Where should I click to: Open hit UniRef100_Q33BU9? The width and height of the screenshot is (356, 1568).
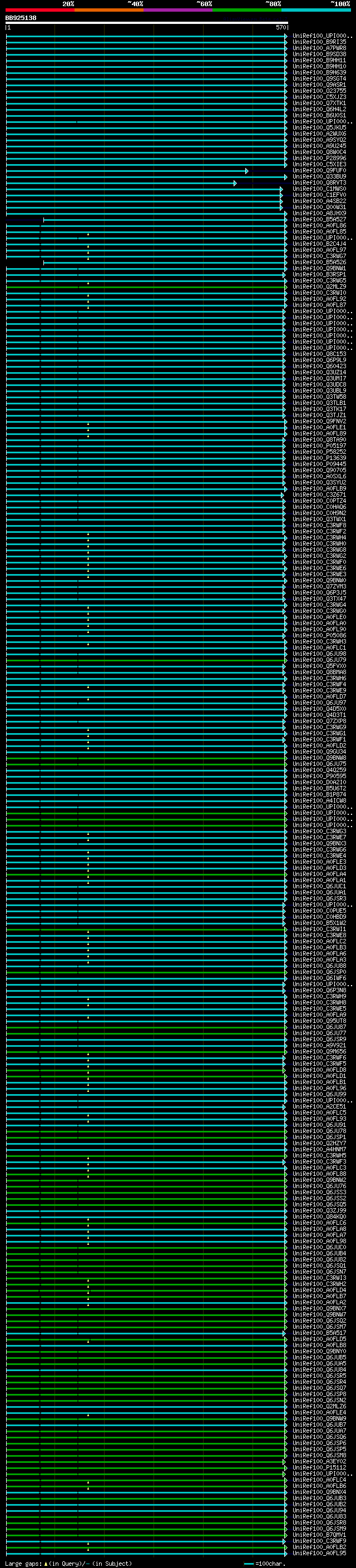point(319,176)
